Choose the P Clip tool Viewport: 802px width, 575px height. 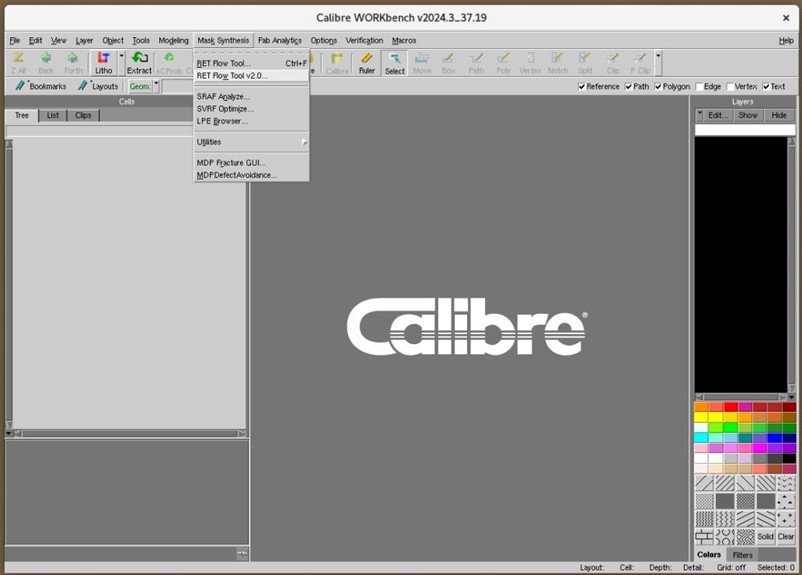[x=640, y=63]
